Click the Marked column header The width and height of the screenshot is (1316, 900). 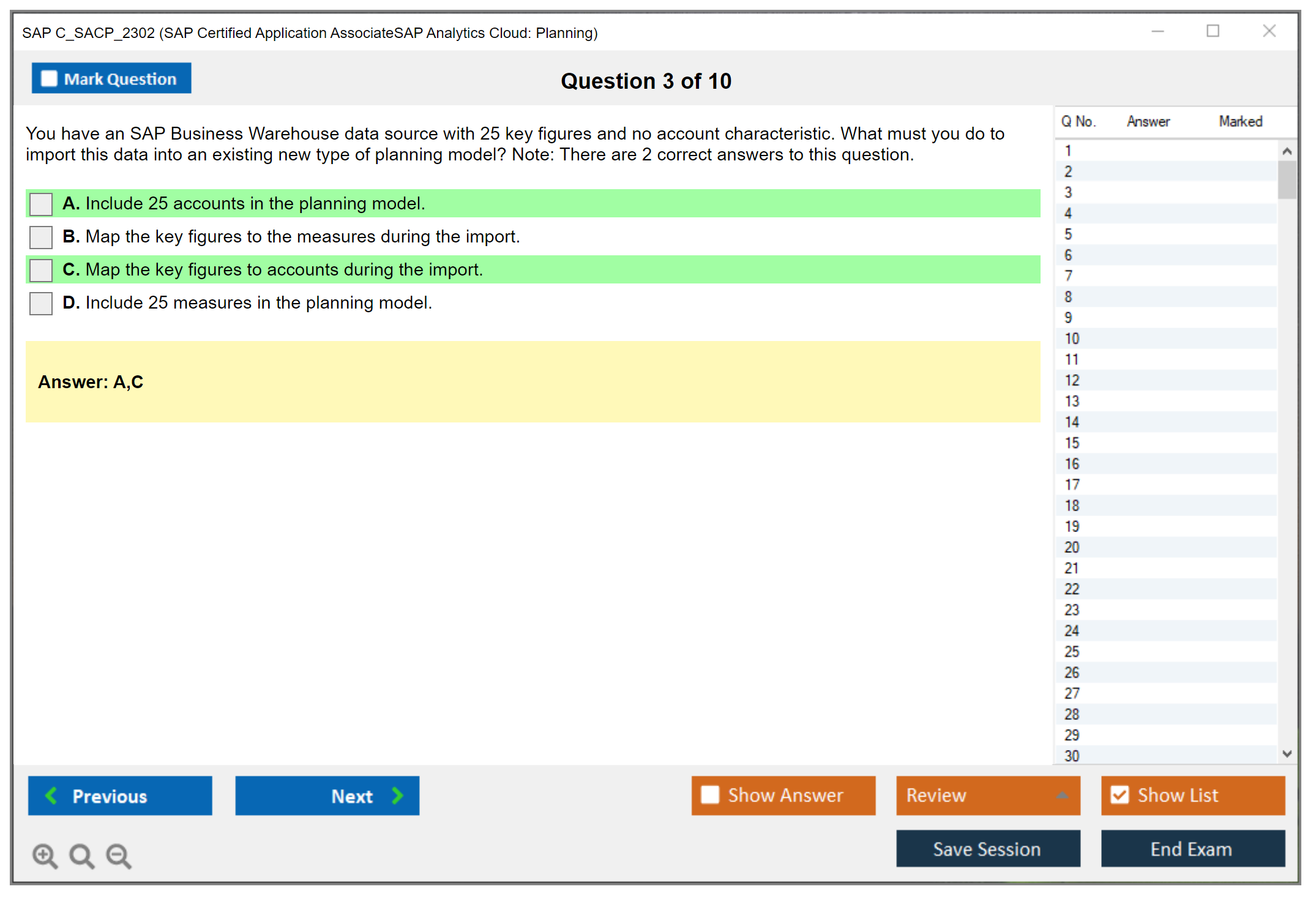point(1240,121)
